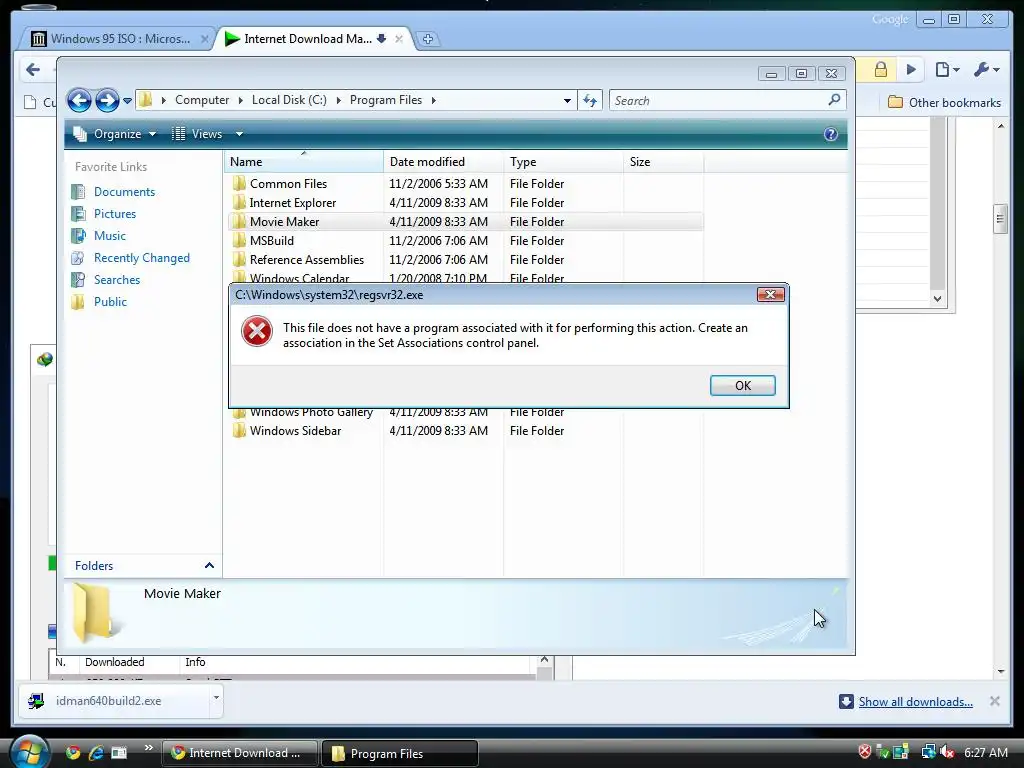
Task: Select the MSBuild folder
Action: tap(272, 240)
